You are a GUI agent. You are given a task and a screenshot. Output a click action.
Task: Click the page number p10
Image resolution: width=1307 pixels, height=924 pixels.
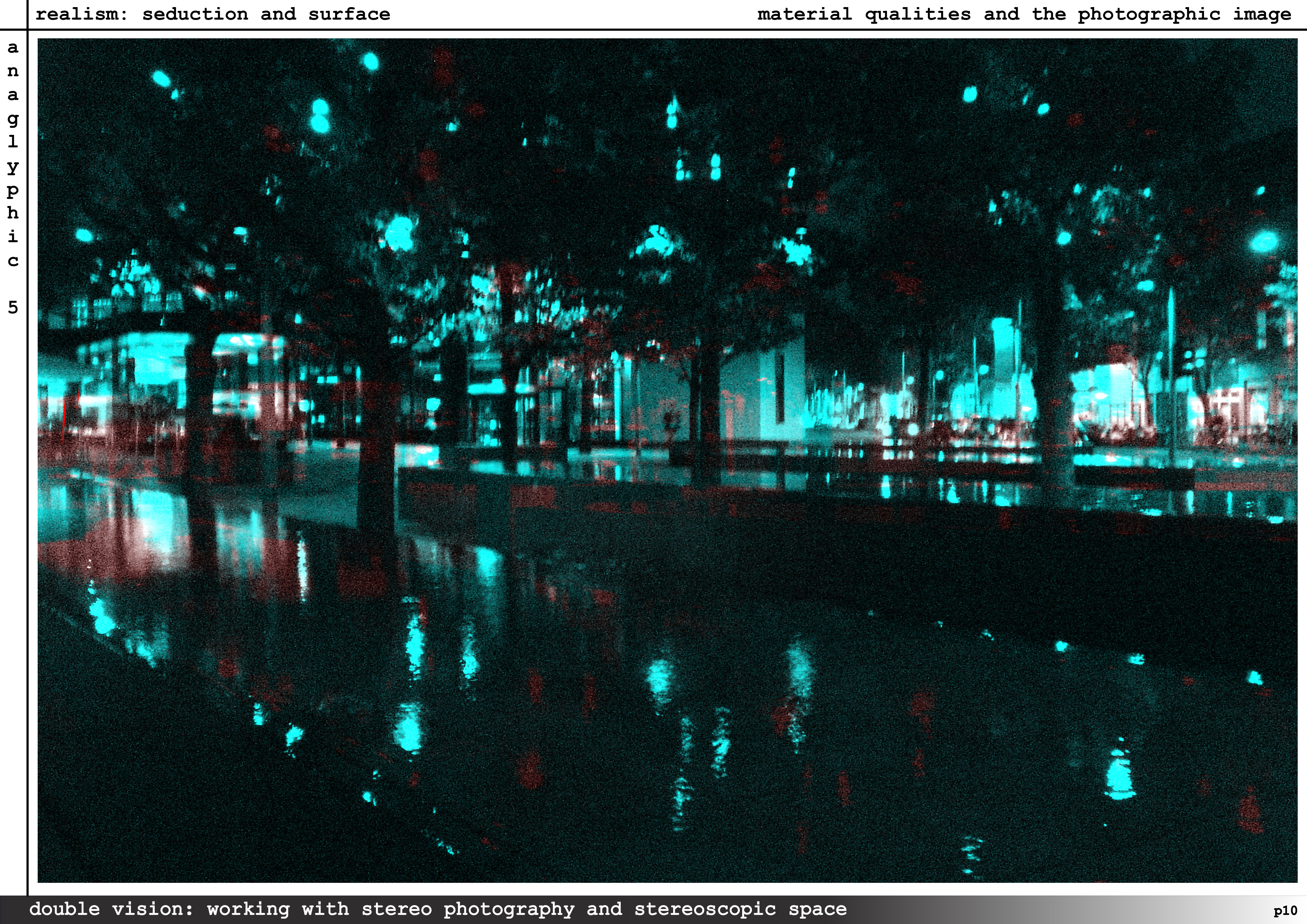pos(1285,911)
